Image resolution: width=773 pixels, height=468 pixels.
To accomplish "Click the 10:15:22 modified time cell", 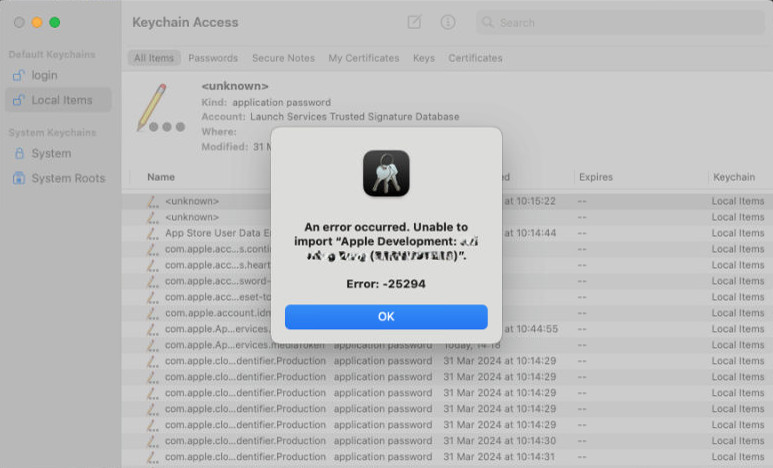I will coord(529,201).
